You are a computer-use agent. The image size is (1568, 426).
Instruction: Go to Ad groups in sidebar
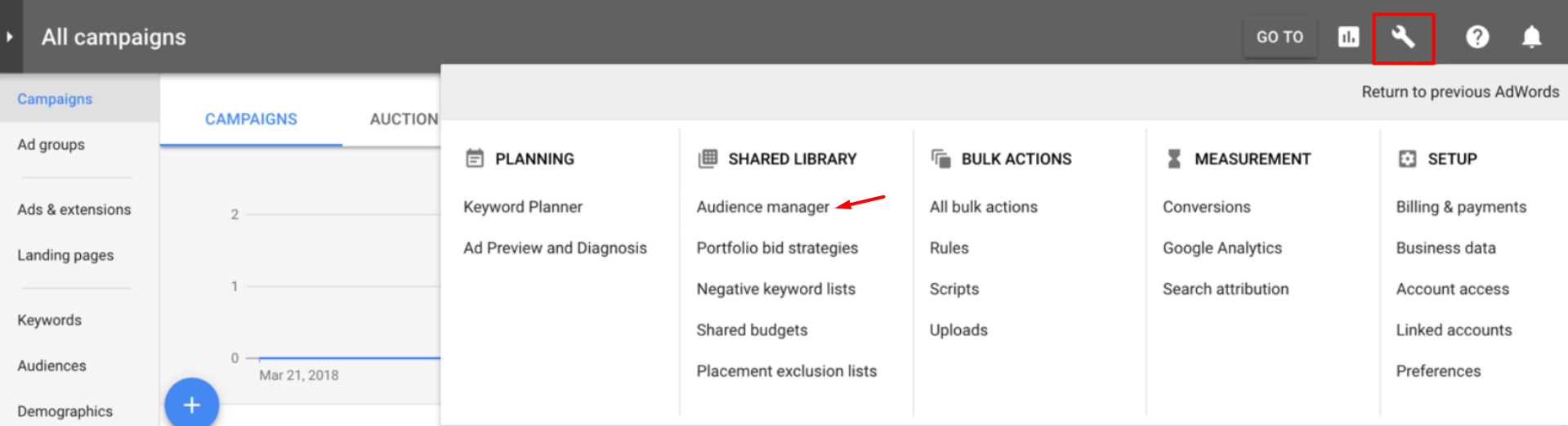pyautogui.click(x=51, y=145)
